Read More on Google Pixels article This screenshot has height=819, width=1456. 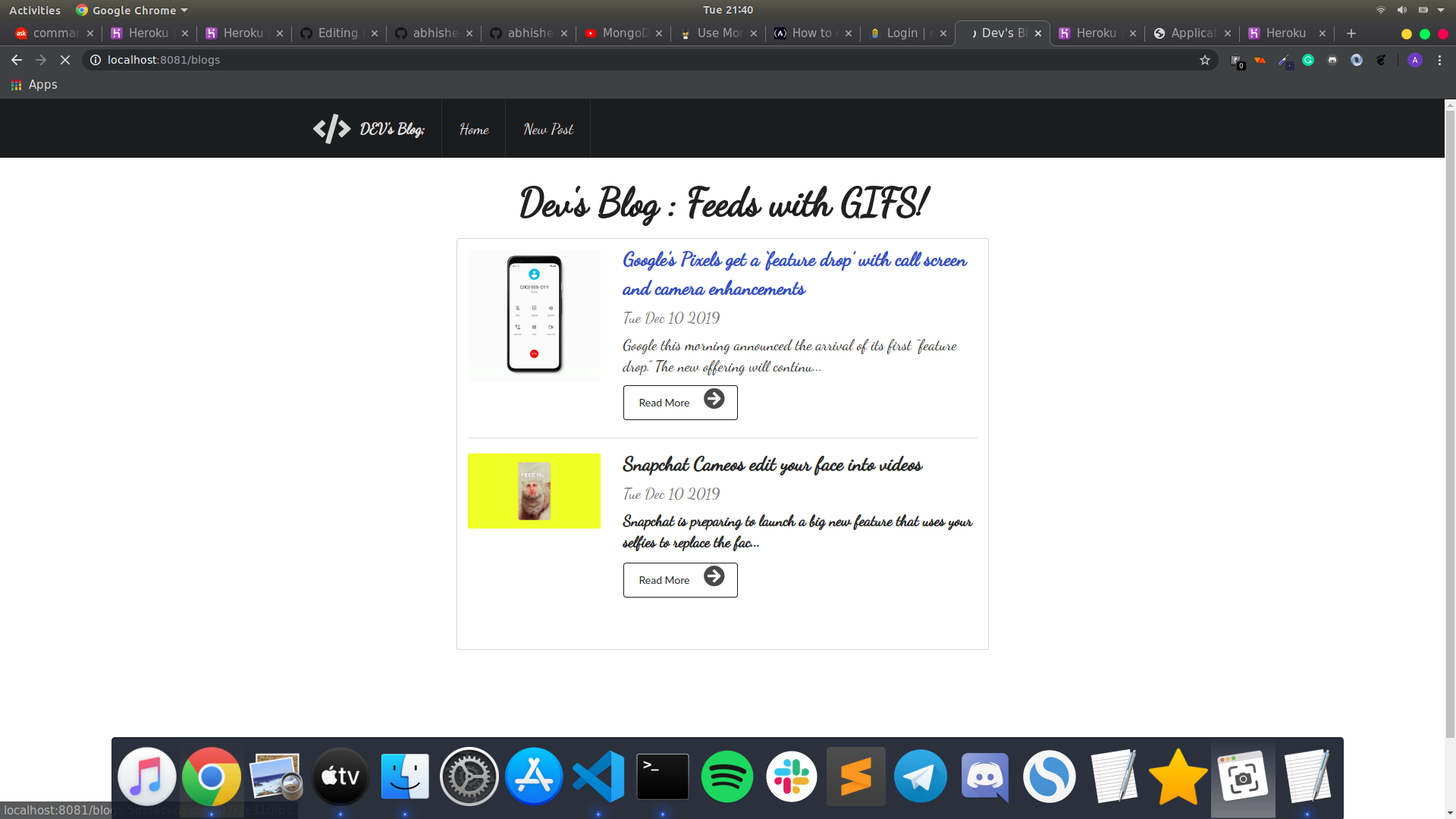click(680, 402)
